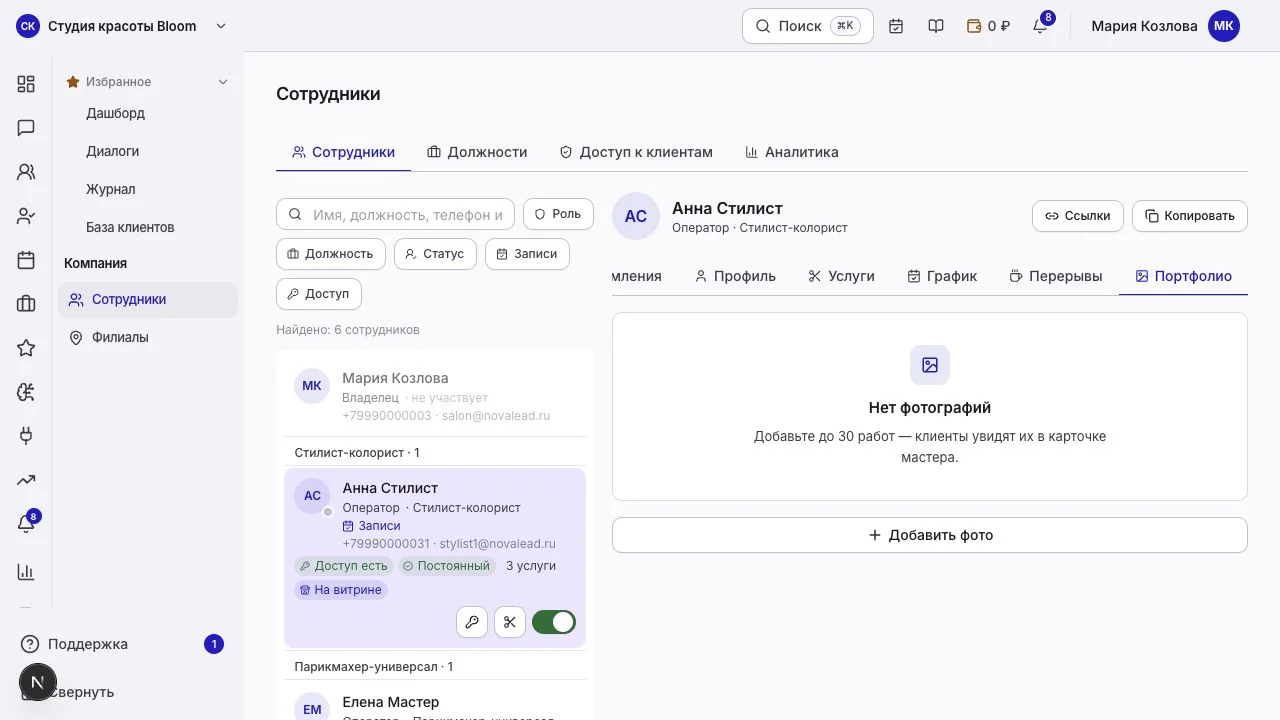Open the star icon in left rail

coord(26,348)
